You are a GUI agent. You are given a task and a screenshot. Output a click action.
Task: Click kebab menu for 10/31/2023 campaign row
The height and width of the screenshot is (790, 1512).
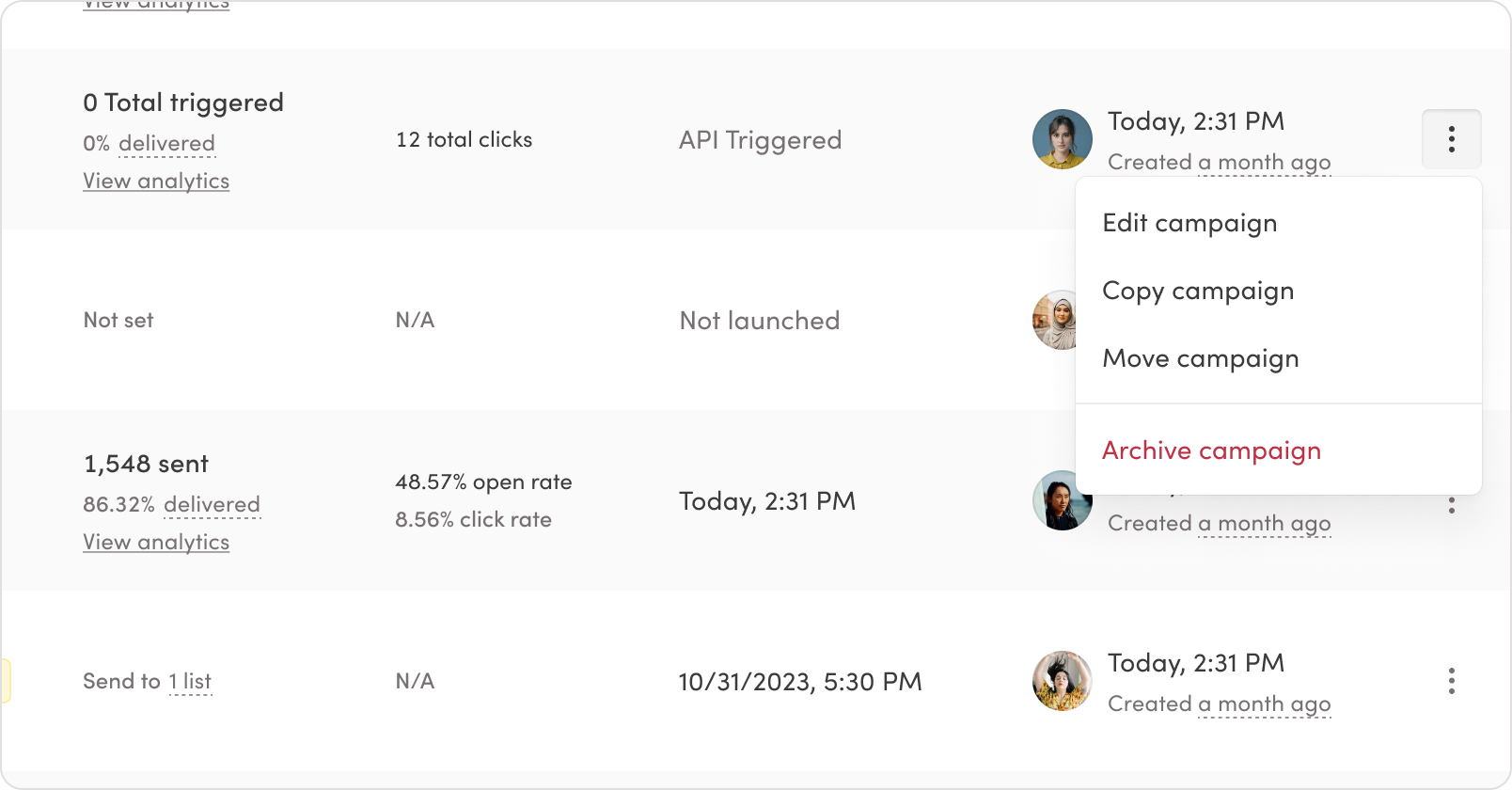(x=1451, y=681)
